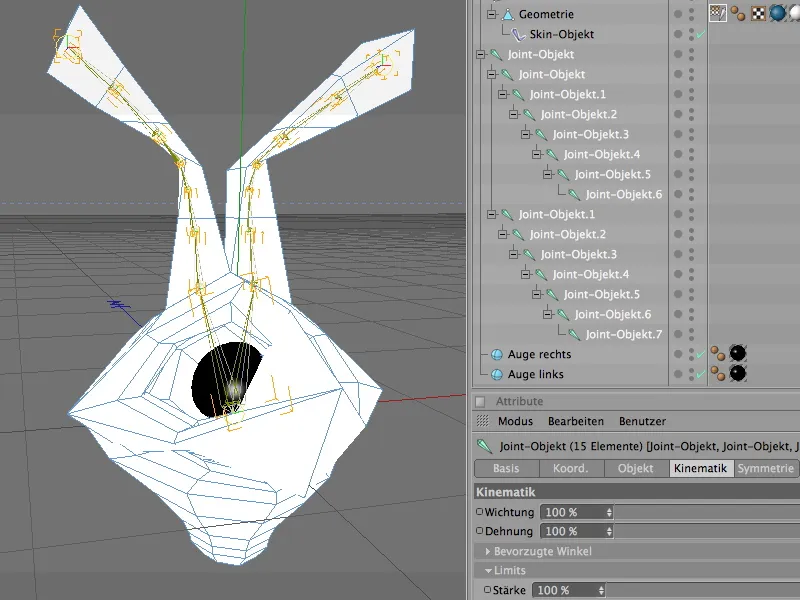Screen dimensions: 800x600
Task: Select the Geometrie checkered brush texture tag
Action: pos(718,13)
